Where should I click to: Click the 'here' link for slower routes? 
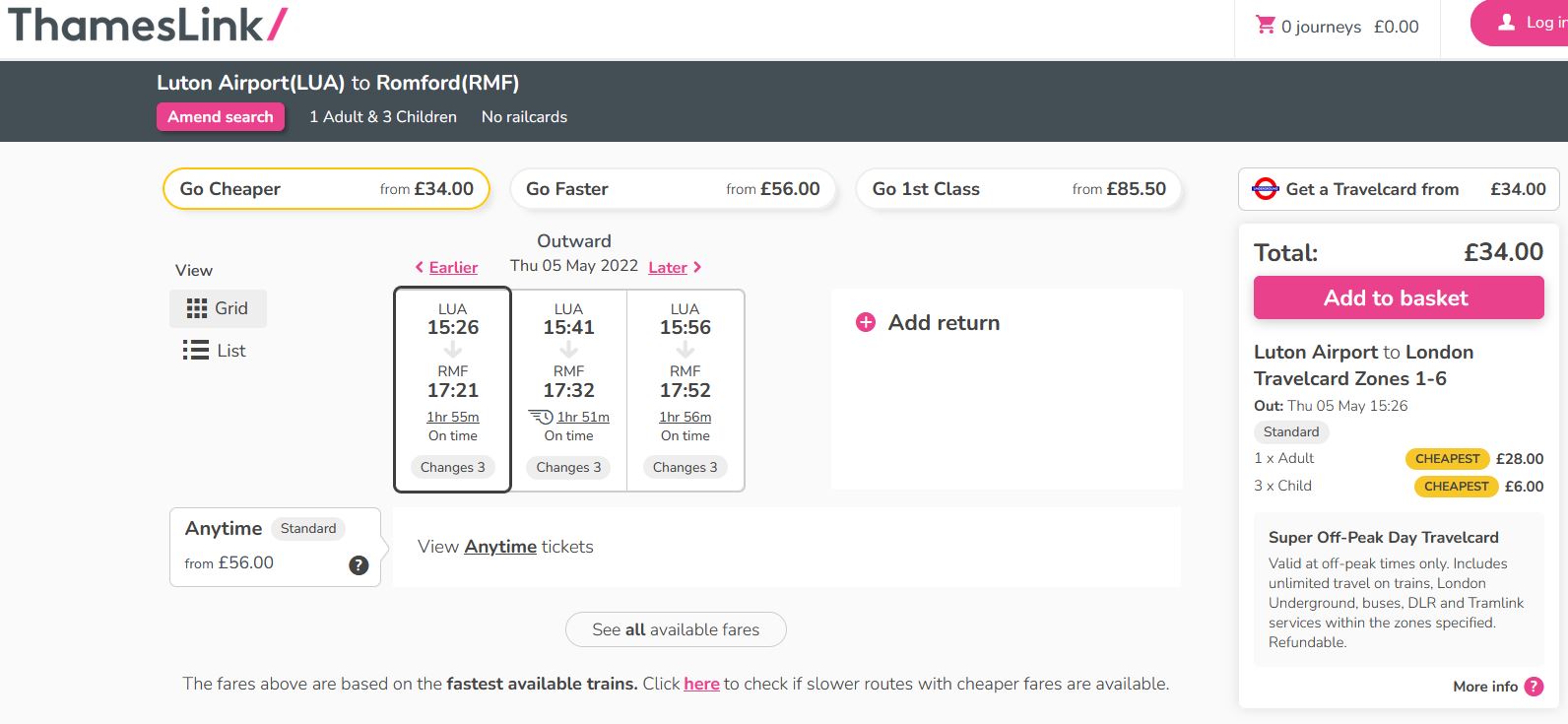(x=701, y=684)
